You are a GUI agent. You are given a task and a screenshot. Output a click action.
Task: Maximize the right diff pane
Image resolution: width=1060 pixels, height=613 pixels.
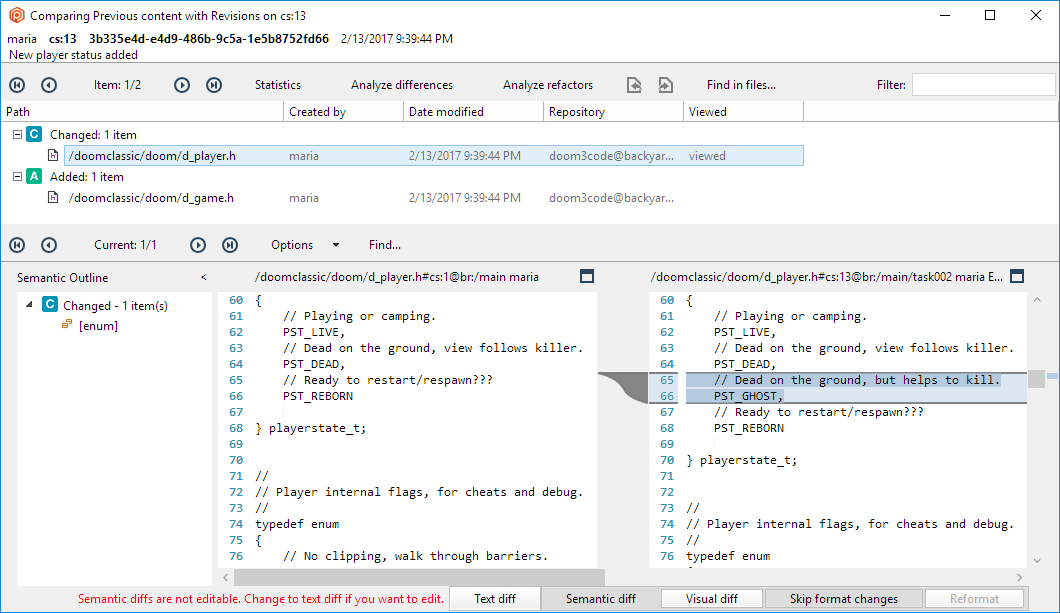click(1017, 276)
